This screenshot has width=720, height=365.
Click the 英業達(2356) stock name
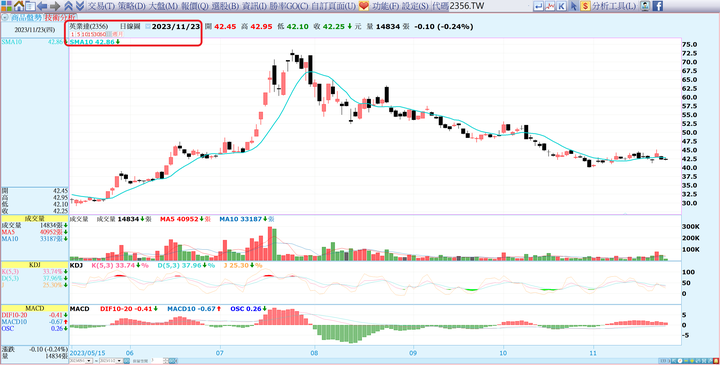coord(89,27)
